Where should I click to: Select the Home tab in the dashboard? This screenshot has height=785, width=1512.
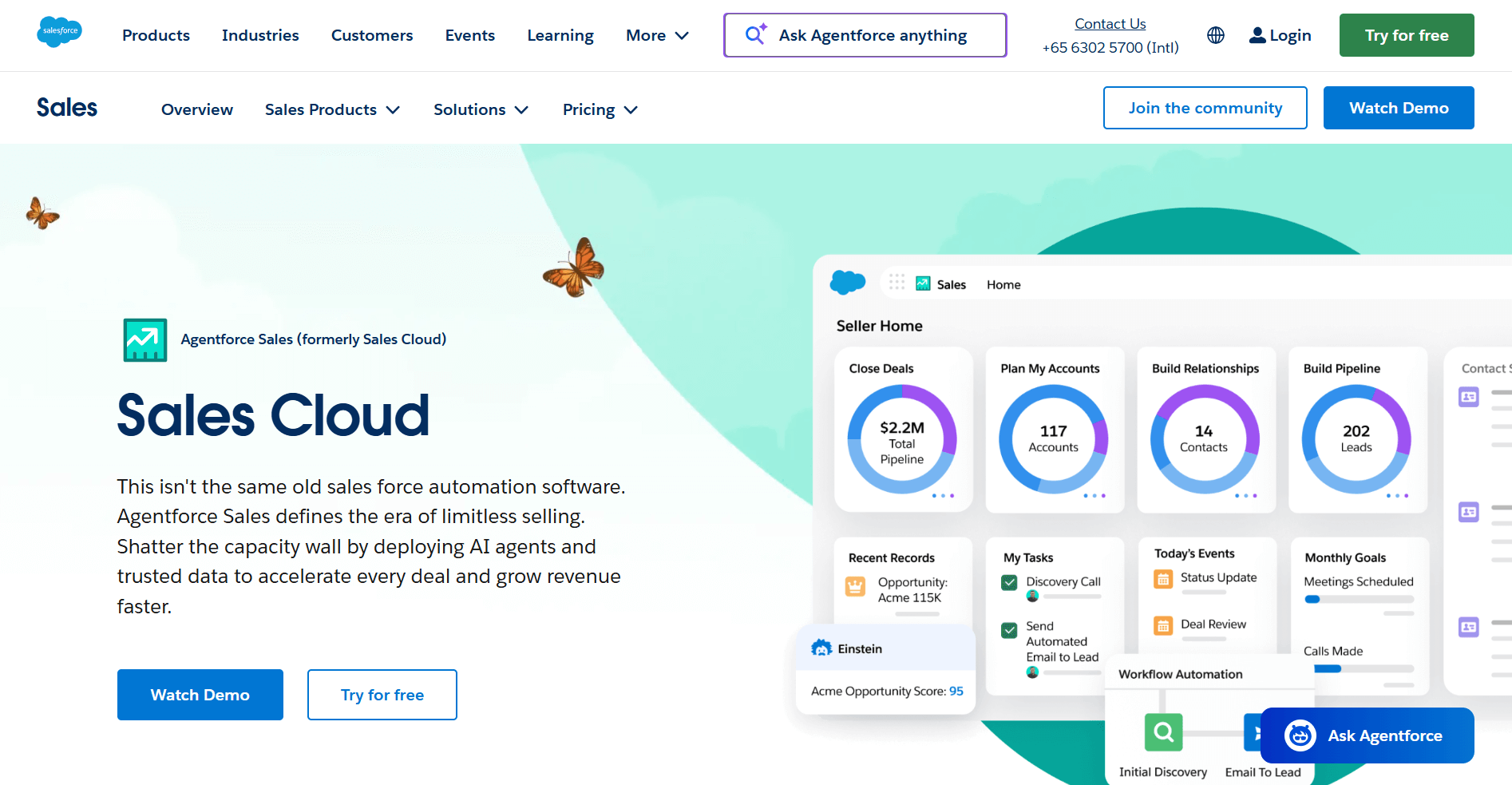point(1003,284)
